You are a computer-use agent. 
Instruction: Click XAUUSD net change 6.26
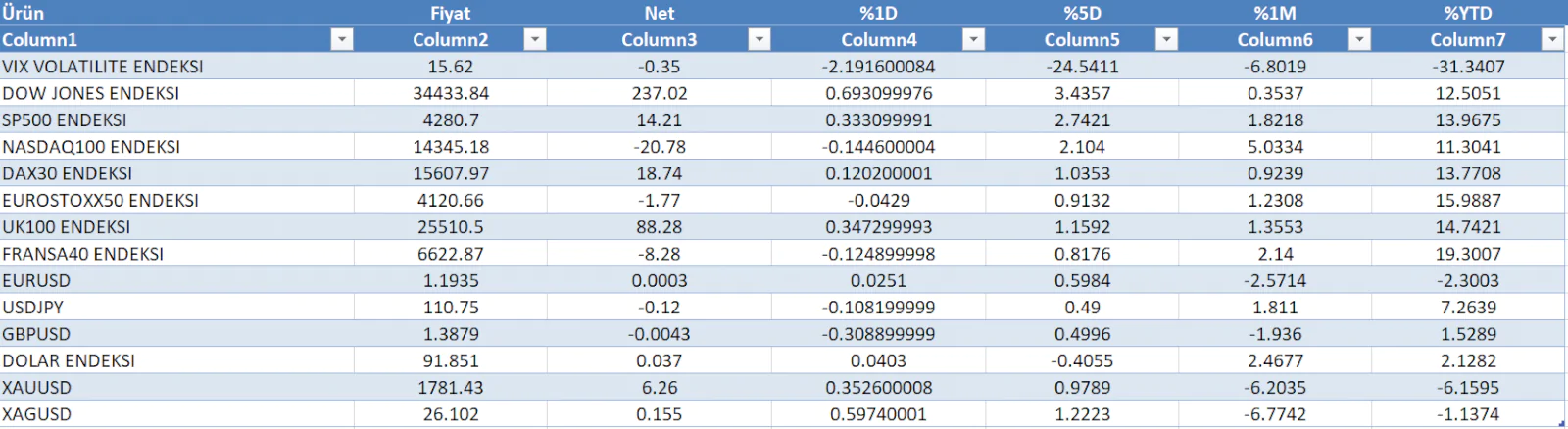pos(660,388)
